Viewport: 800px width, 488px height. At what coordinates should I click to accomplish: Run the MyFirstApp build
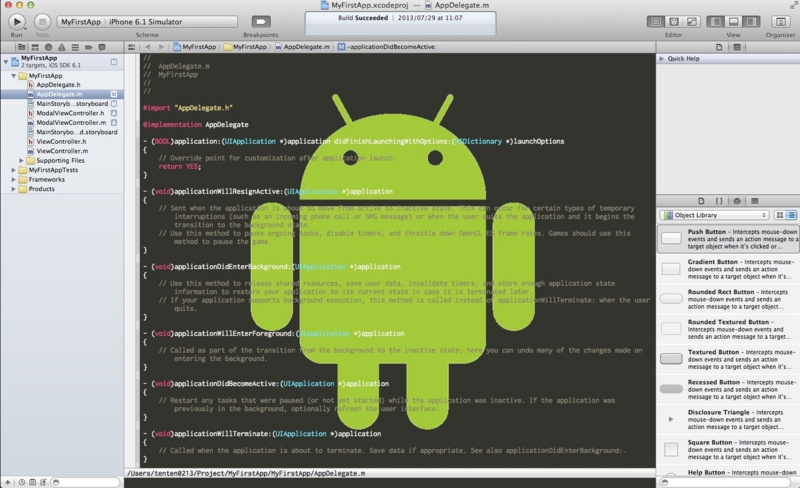tap(16, 21)
